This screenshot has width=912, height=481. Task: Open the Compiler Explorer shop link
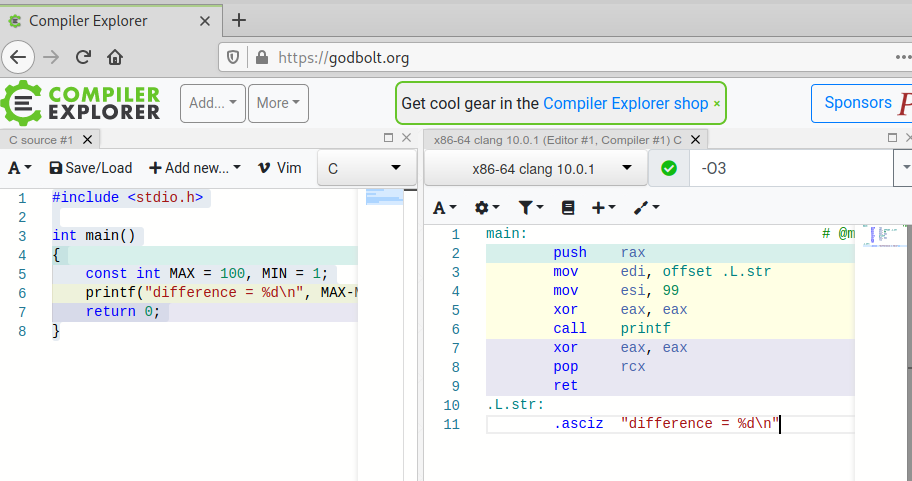point(625,103)
